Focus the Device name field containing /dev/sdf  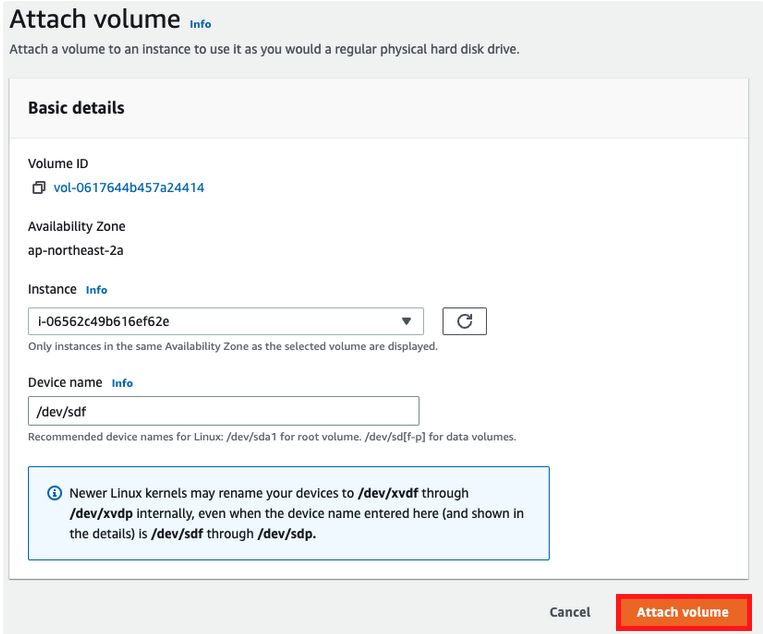pos(223,411)
